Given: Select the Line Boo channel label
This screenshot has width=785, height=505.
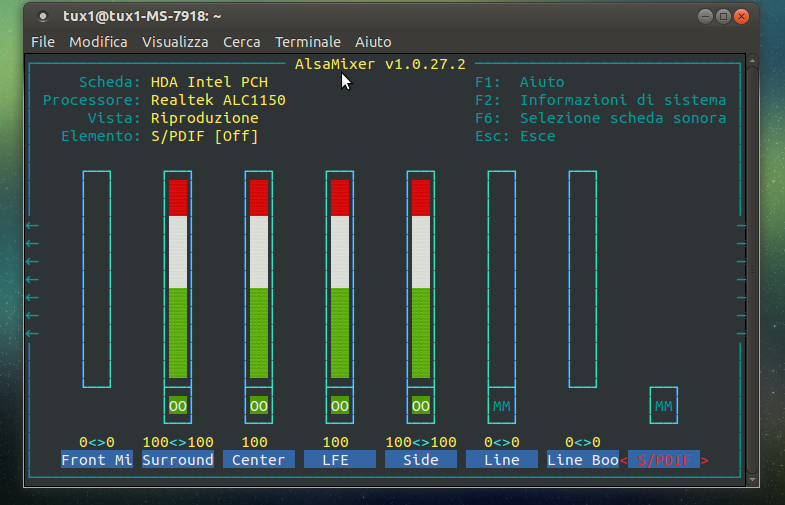Looking at the screenshot, I should click(x=583, y=460).
